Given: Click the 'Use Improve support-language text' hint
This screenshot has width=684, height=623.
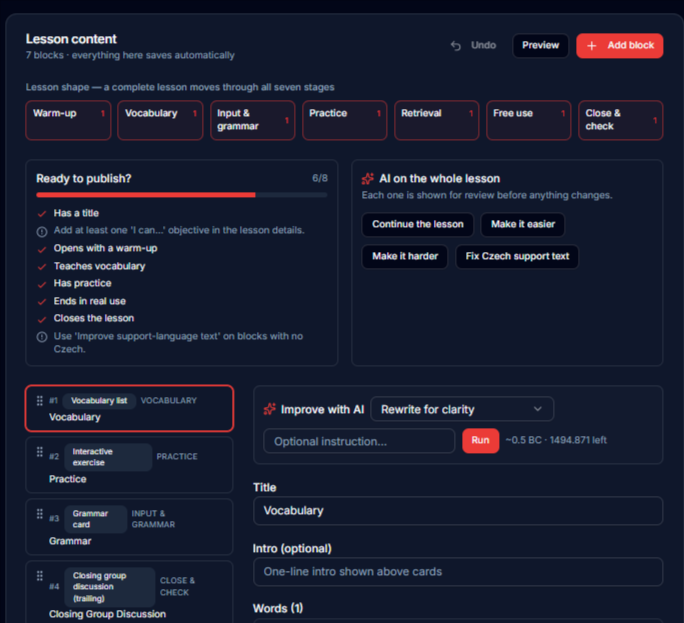Looking at the screenshot, I should pos(178,343).
